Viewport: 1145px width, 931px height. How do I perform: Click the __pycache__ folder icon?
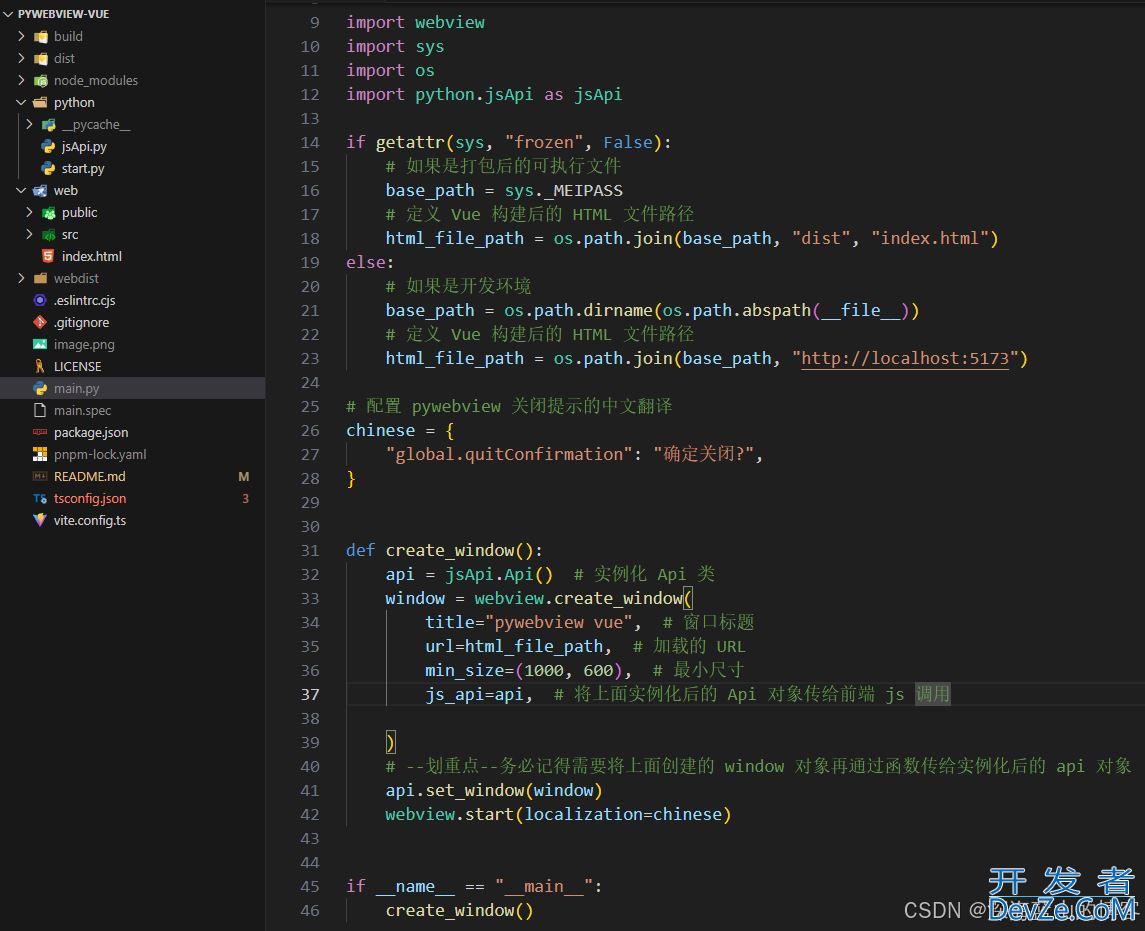pyautogui.click(x=49, y=125)
